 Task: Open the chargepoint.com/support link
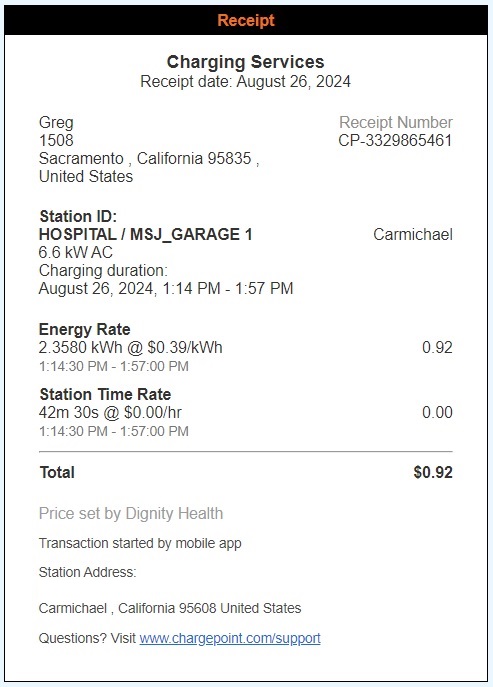pyautogui.click(x=230, y=638)
